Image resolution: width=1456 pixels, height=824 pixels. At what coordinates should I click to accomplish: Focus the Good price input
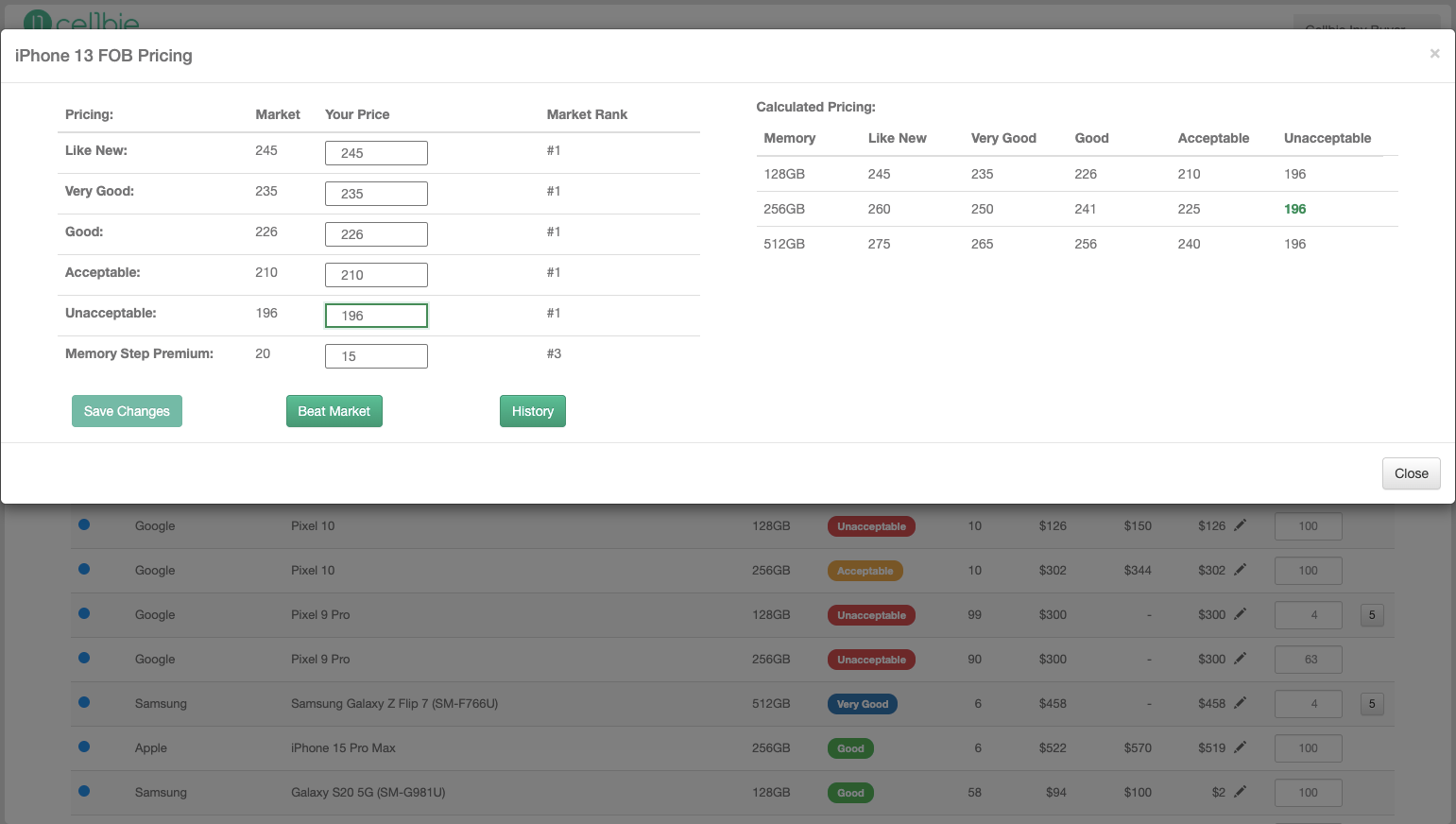(376, 234)
